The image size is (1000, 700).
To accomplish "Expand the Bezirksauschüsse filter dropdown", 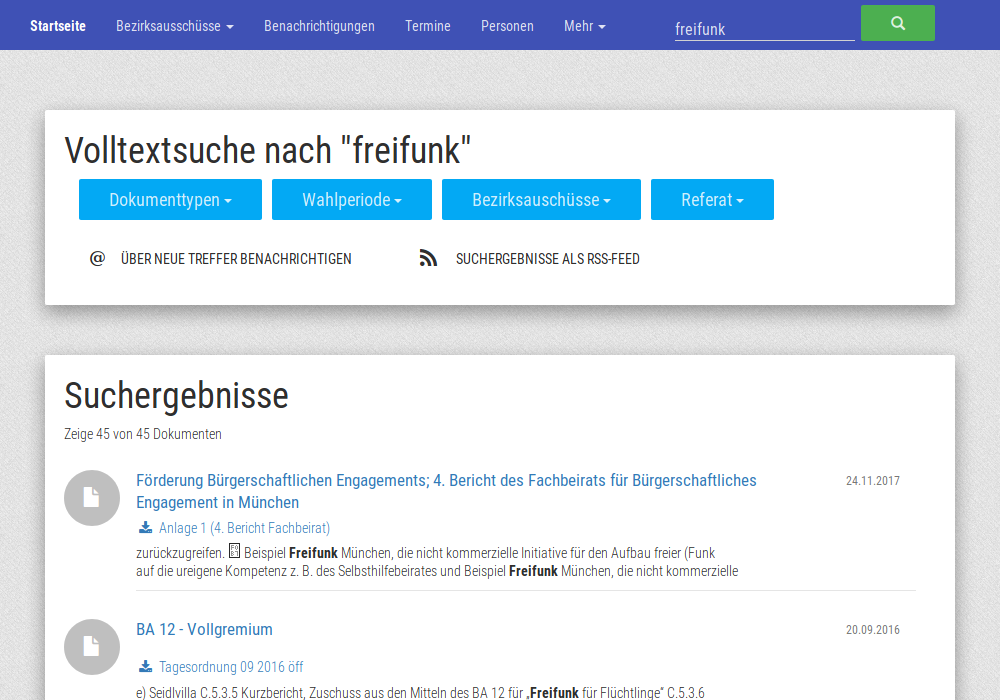I will point(541,199).
